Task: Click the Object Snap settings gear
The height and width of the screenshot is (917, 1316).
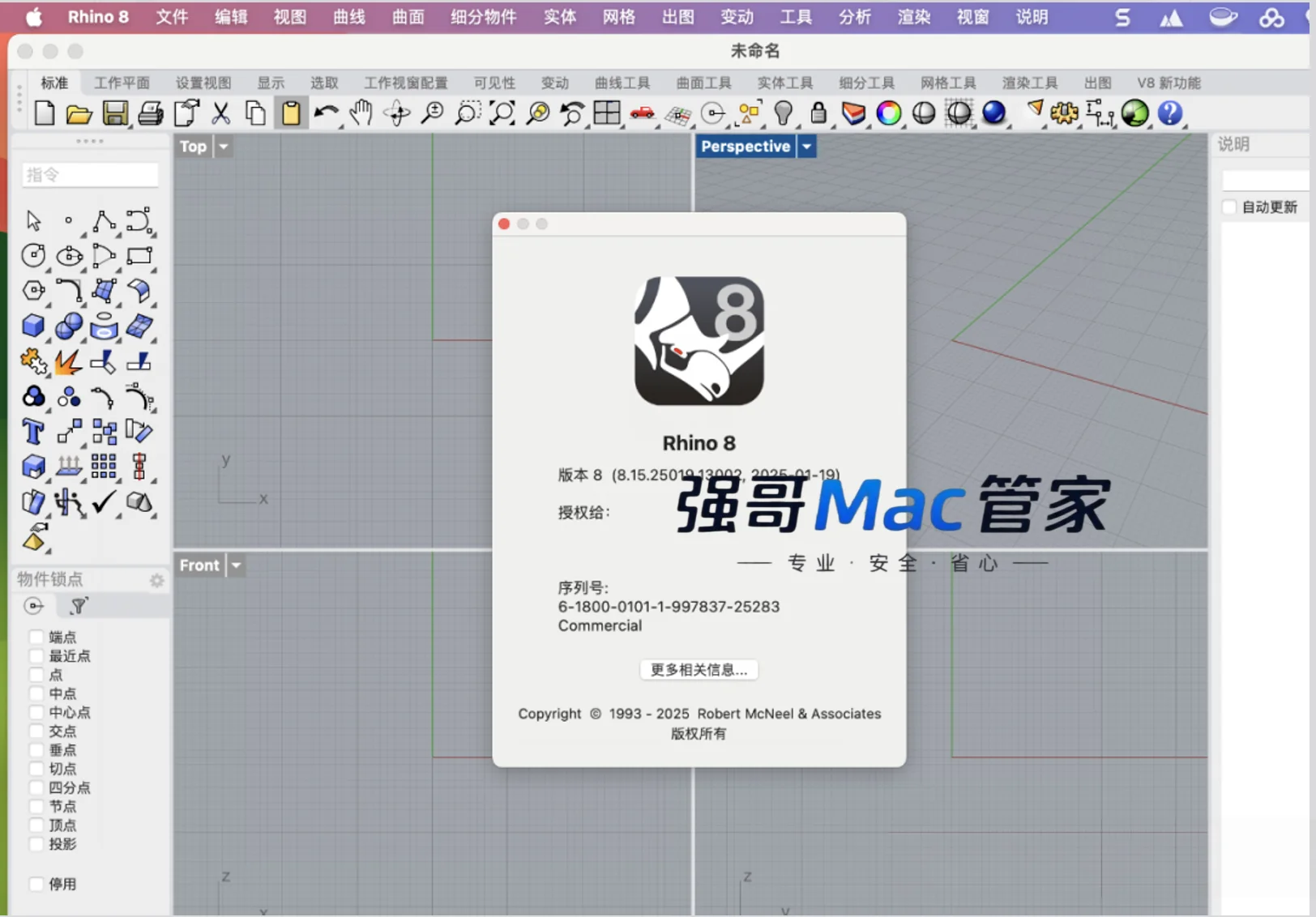Action: 156,580
